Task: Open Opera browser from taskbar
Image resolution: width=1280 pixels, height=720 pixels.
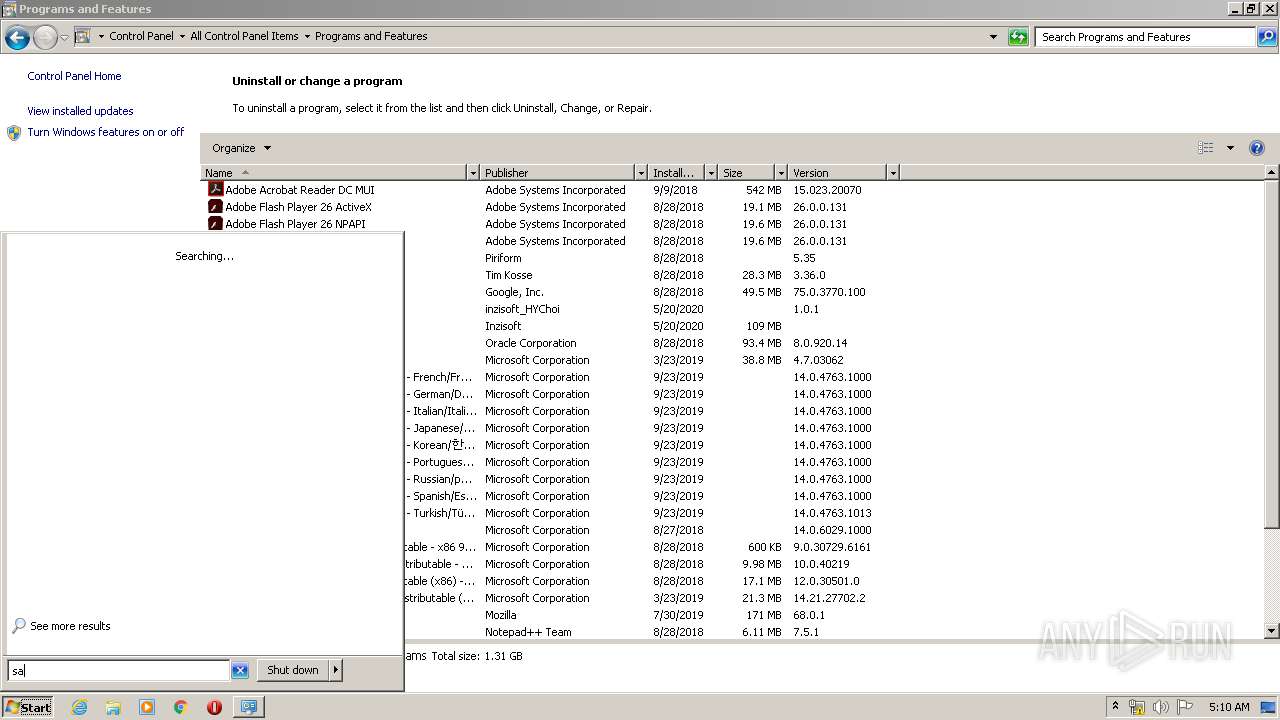Action: [214, 707]
